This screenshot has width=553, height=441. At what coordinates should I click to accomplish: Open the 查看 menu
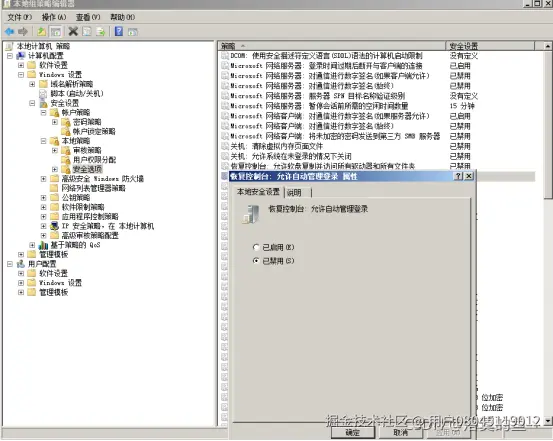point(88,17)
